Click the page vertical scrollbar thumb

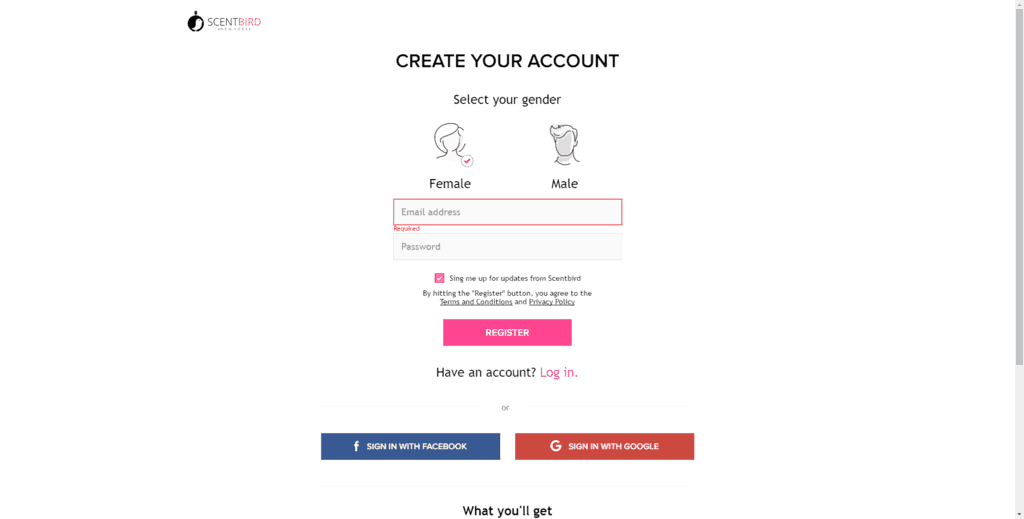click(x=1019, y=186)
